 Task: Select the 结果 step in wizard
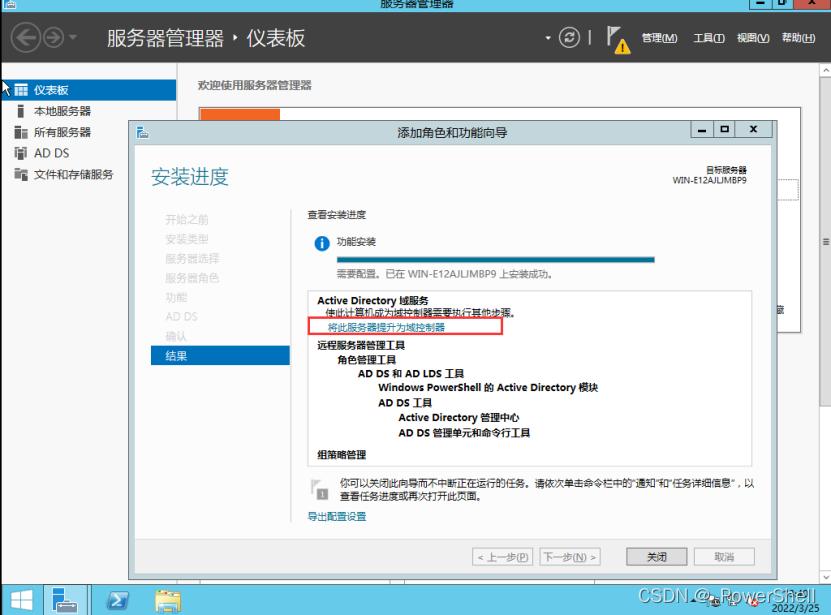pyautogui.click(x=220, y=356)
